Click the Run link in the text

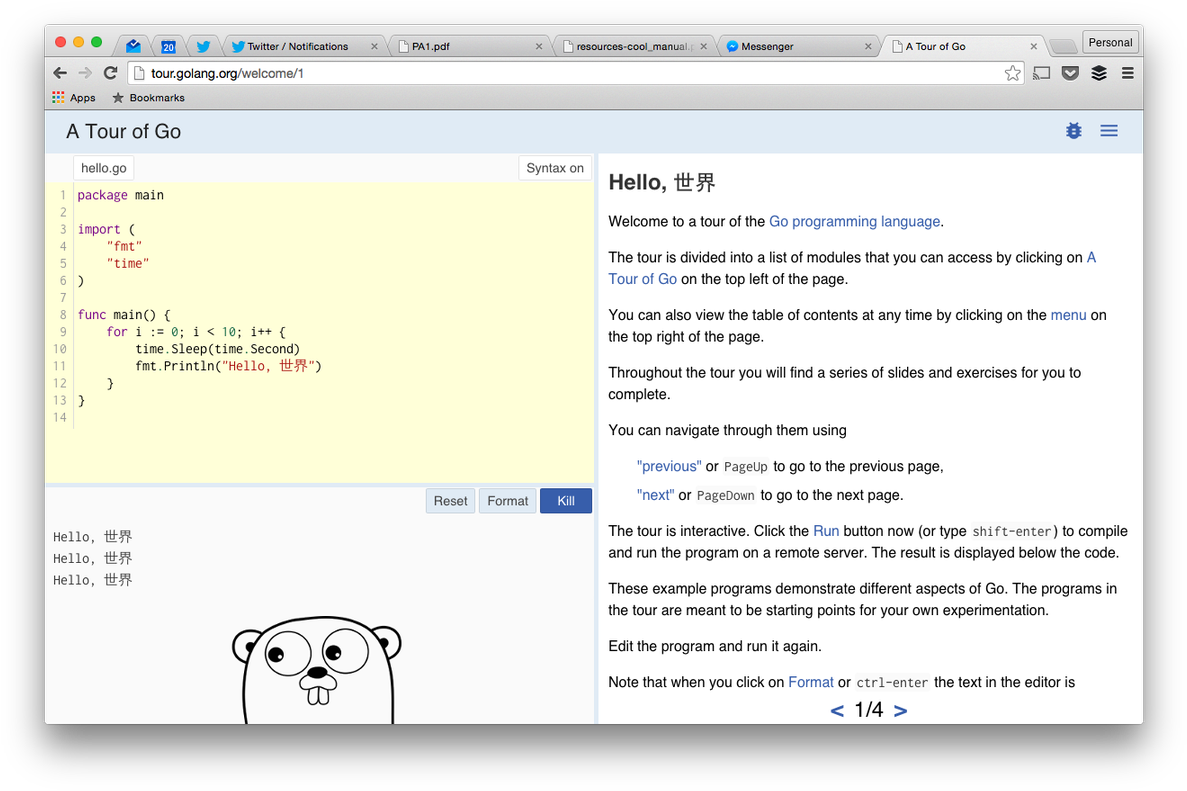(826, 531)
